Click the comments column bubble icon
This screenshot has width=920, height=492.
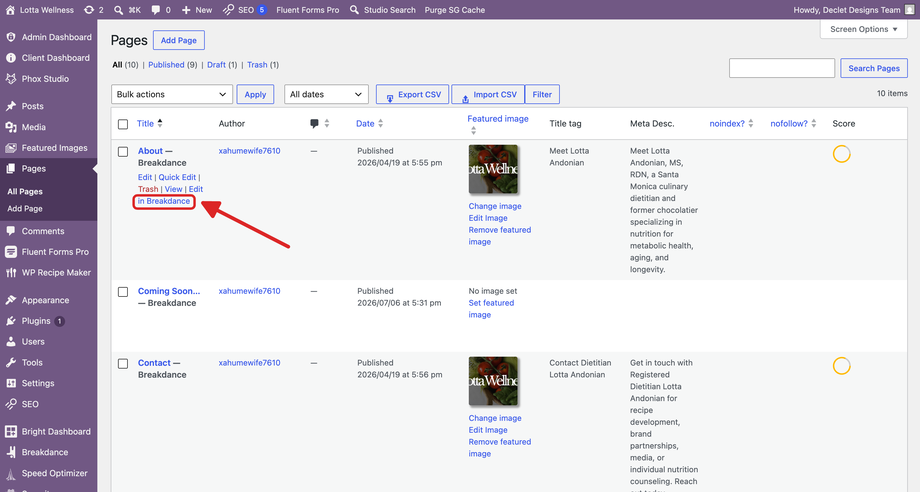[x=314, y=124]
